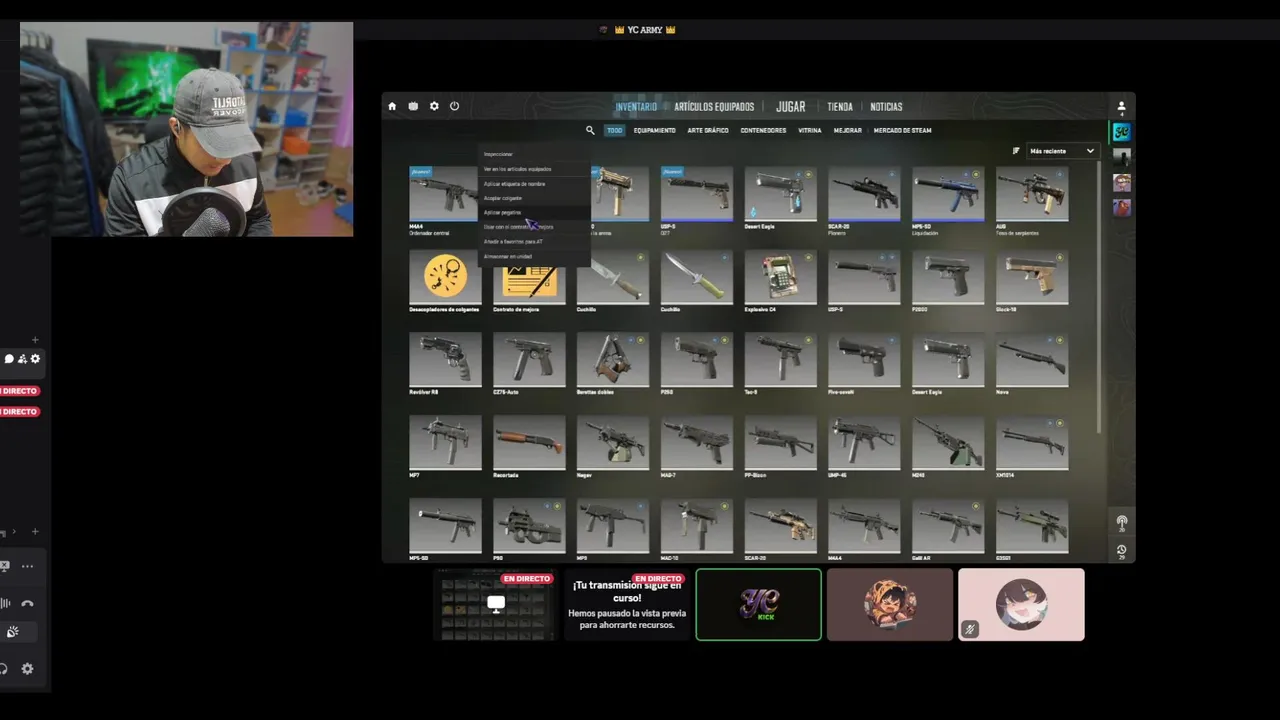This screenshot has height=720, width=1280.
Task: Open the paused stream preview message tile
Action: pyautogui.click(x=627, y=604)
